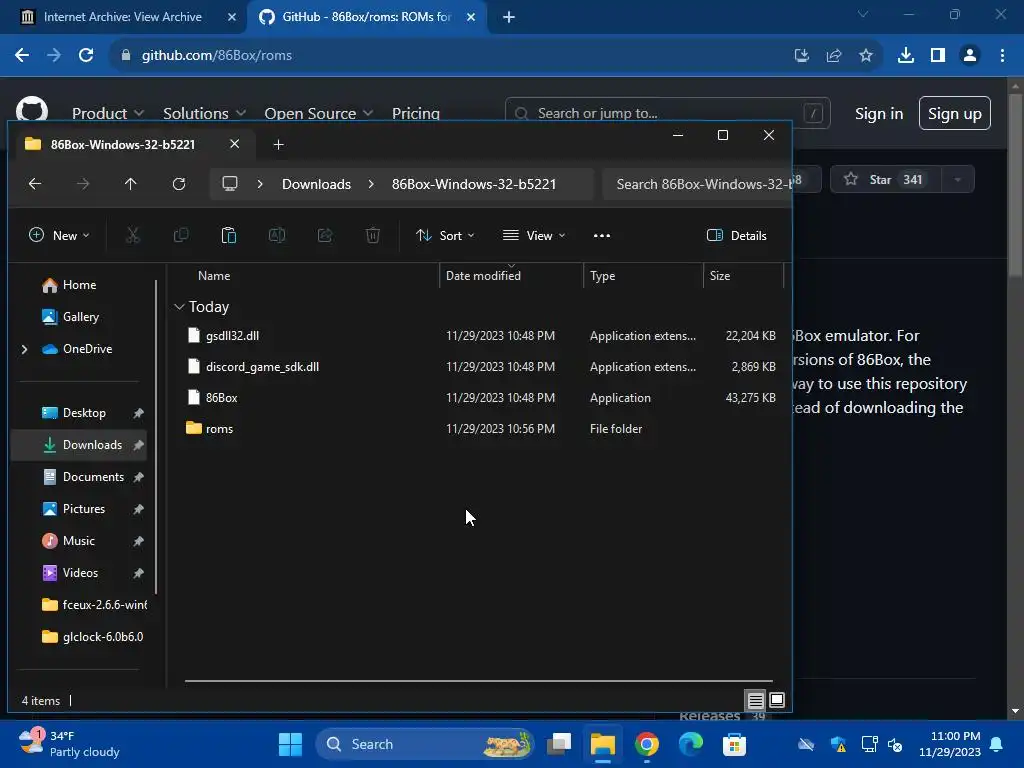Select the GitHub 86Box/roms browser tab
This screenshot has height=768, width=1024.
coord(366,17)
